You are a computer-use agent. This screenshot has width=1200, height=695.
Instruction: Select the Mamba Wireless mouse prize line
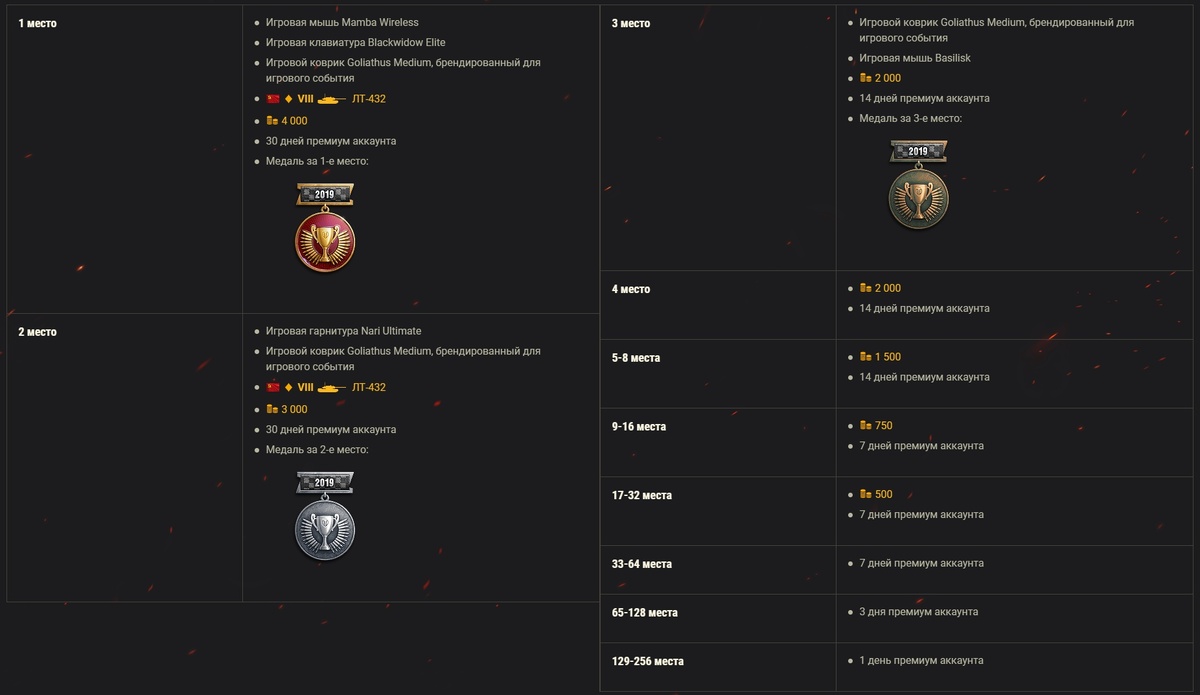342,22
